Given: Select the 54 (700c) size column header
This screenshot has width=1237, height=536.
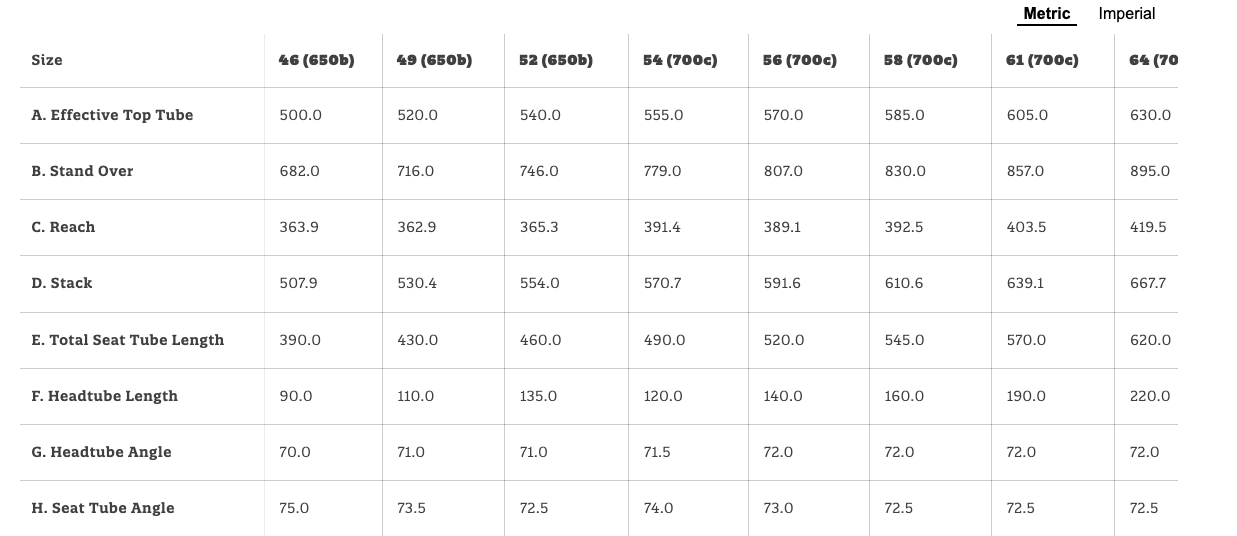Looking at the screenshot, I should click(x=680, y=60).
